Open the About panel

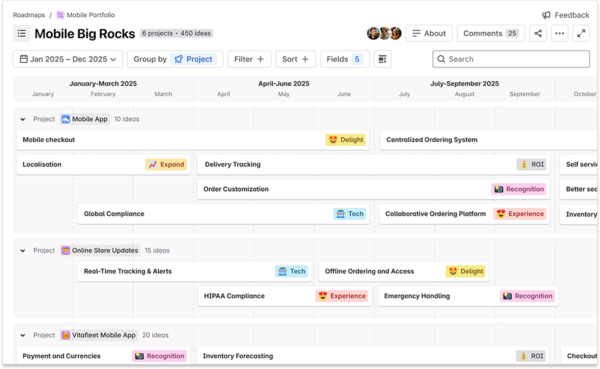pyautogui.click(x=429, y=33)
